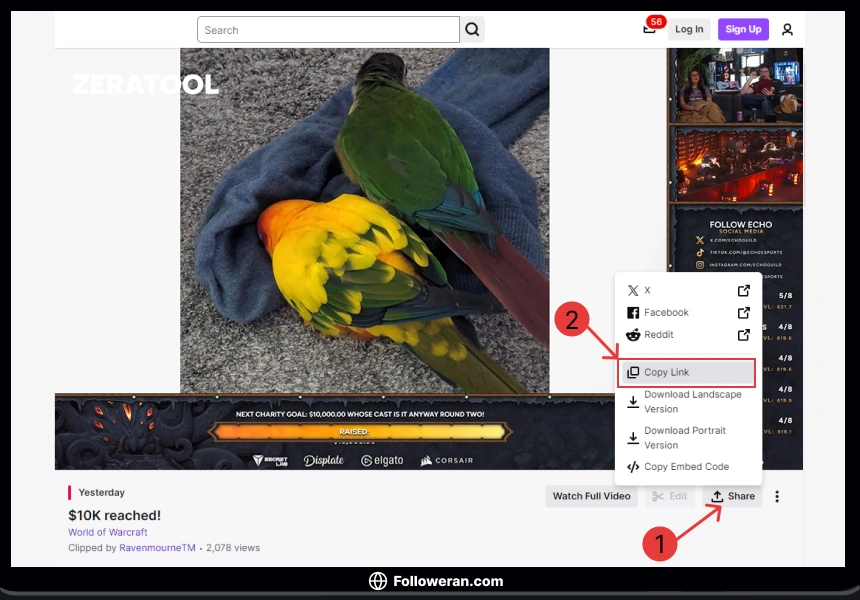Click the Log In button
This screenshot has height=600, width=860.
689,30
